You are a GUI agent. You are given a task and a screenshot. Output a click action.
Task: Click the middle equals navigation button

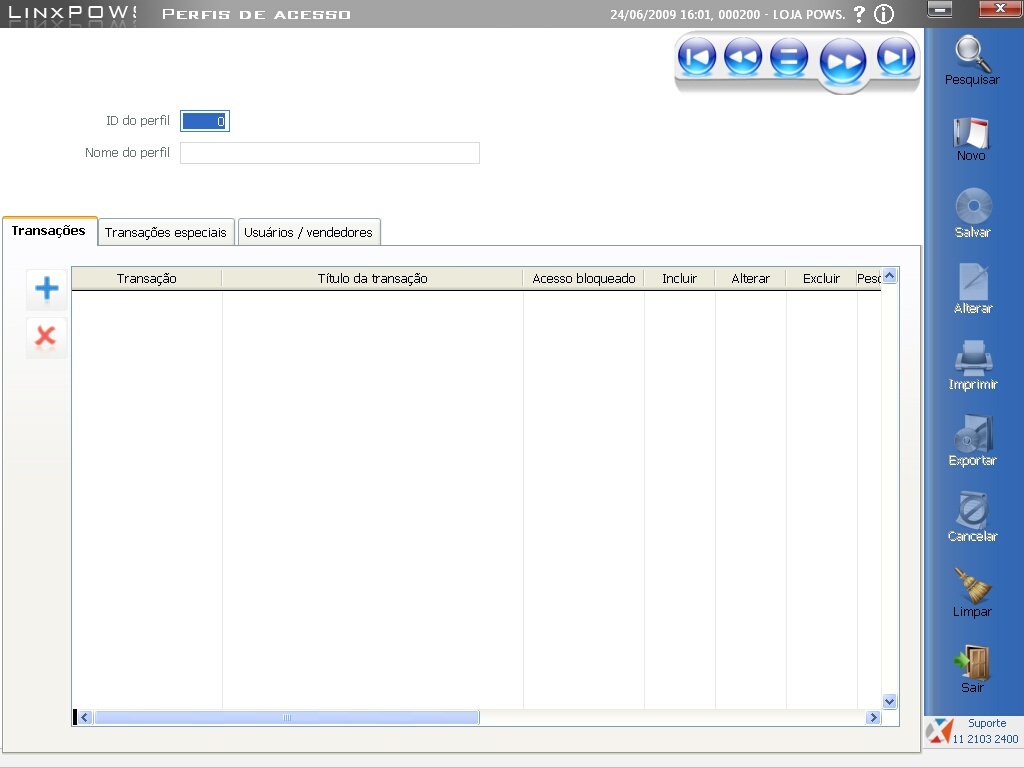click(789, 57)
